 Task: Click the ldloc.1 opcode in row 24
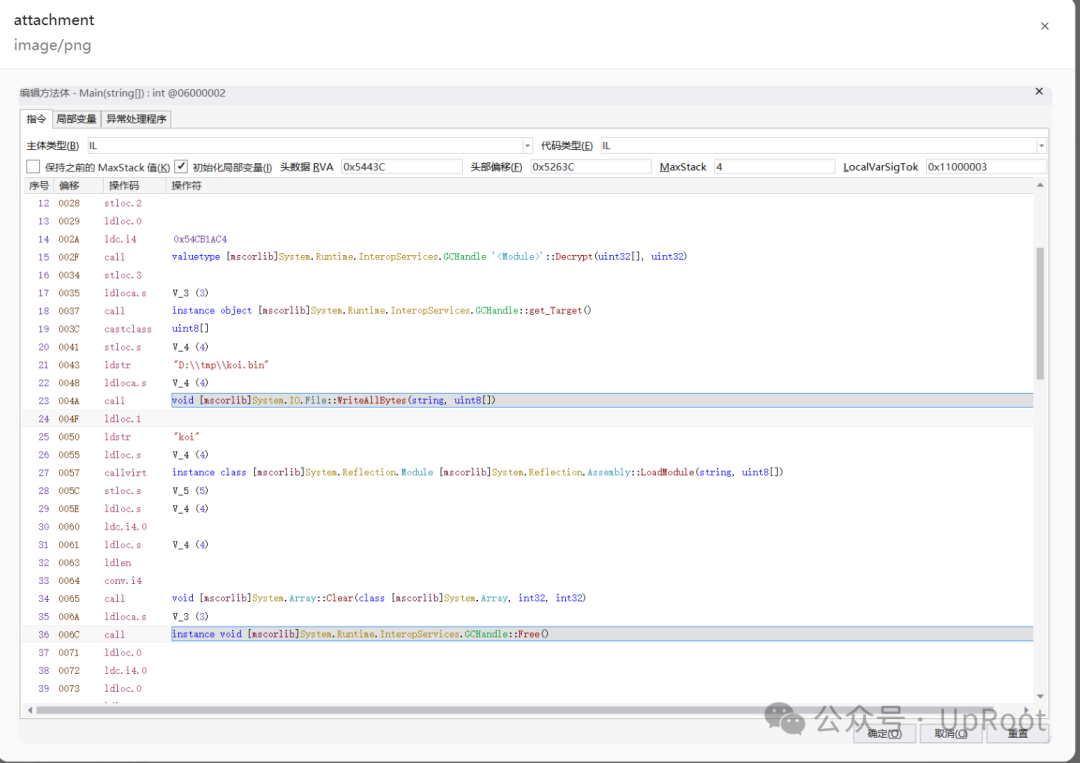point(123,419)
